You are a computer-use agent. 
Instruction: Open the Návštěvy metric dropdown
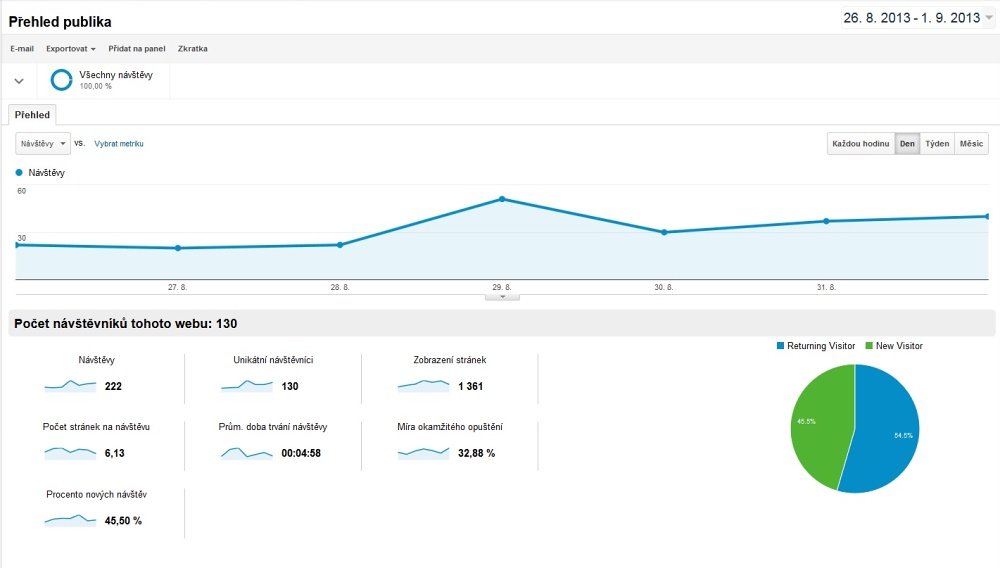coord(43,143)
